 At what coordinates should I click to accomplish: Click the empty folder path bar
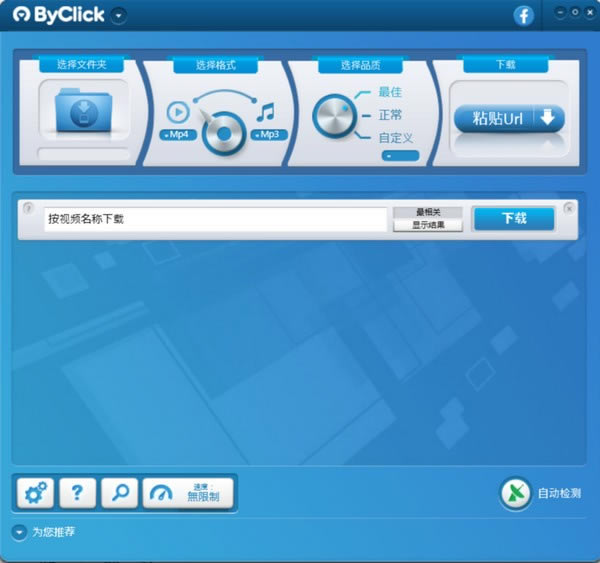83,154
